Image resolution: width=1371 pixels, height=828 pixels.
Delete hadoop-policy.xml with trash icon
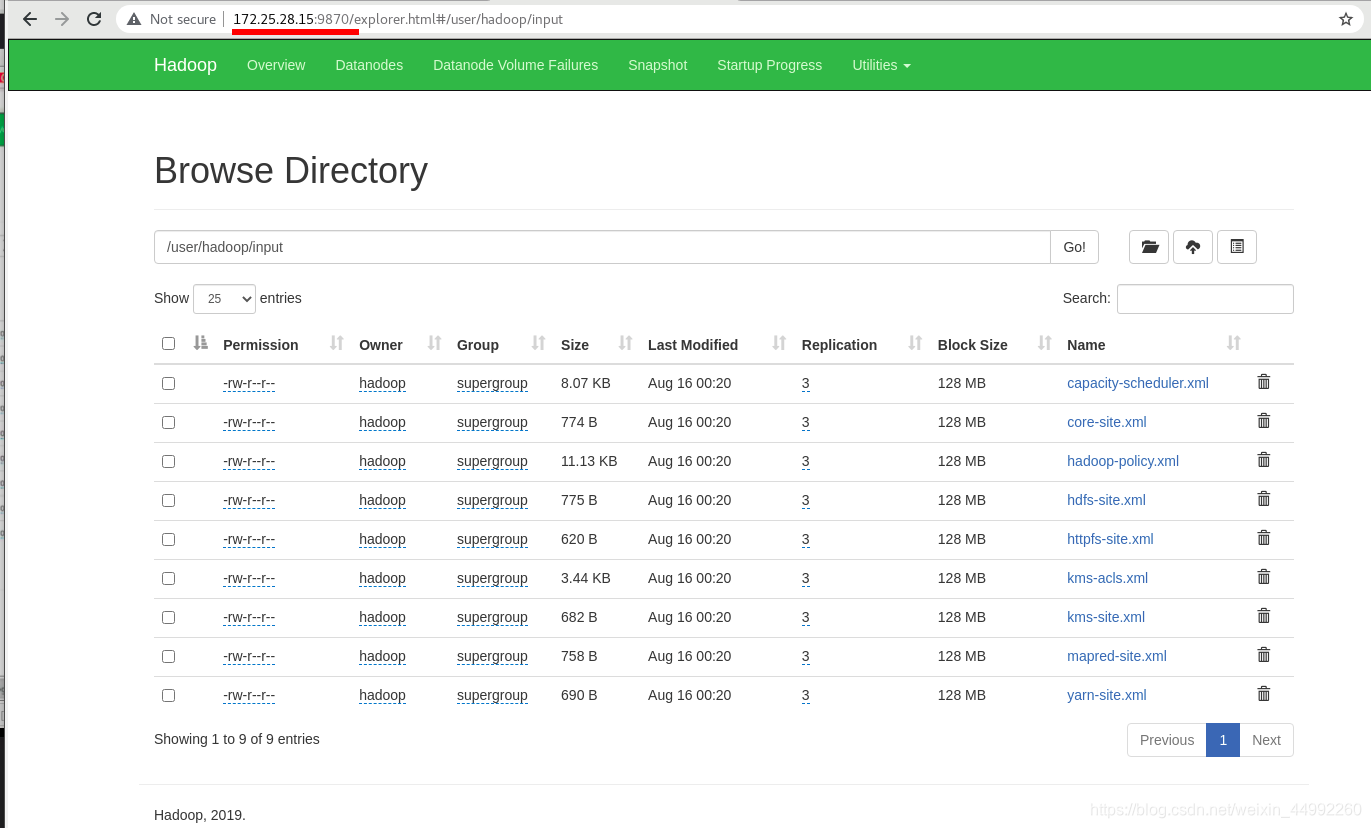[x=1264, y=460]
